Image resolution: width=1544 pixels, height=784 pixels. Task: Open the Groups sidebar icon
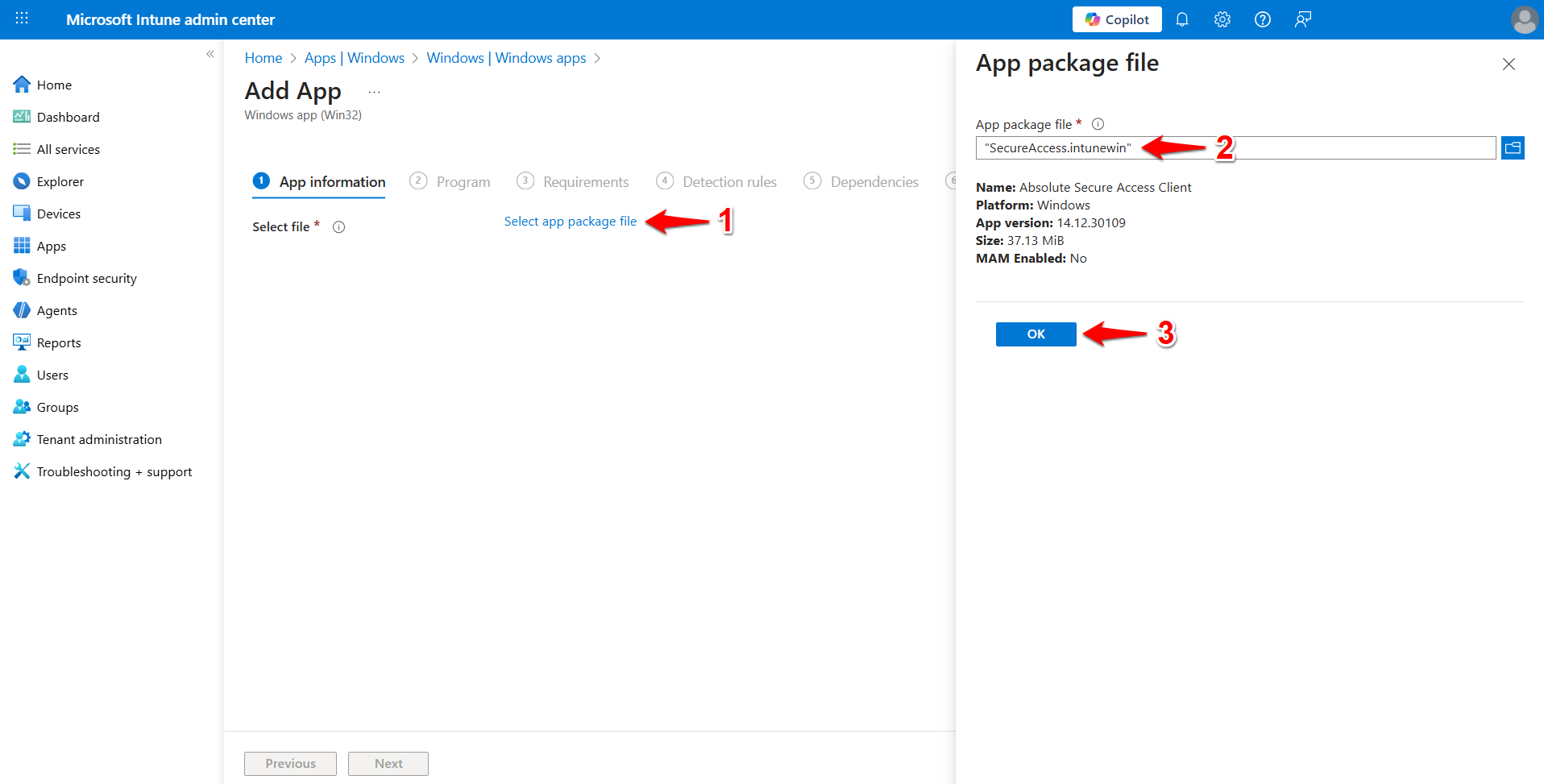pos(22,407)
